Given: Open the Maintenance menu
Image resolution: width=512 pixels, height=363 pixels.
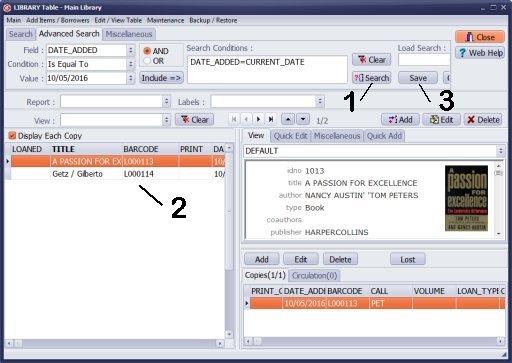Looking at the screenshot, I should 165,20.
